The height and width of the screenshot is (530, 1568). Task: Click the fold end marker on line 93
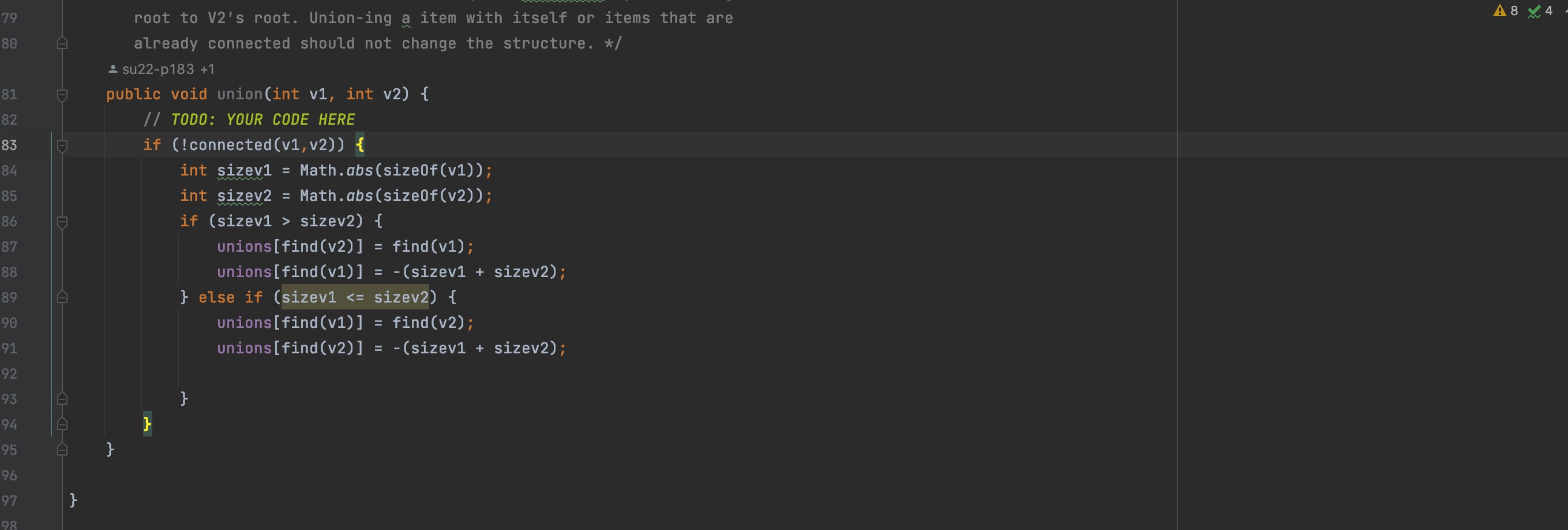[x=62, y=398]
